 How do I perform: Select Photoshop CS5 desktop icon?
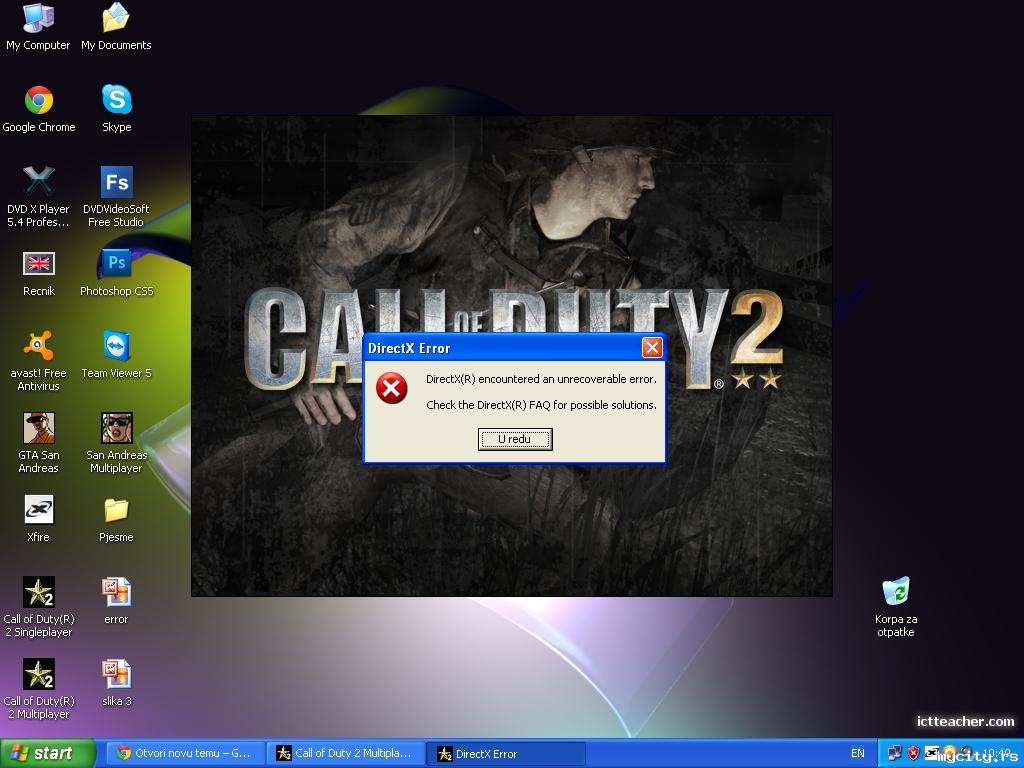(x=116, y=274)
